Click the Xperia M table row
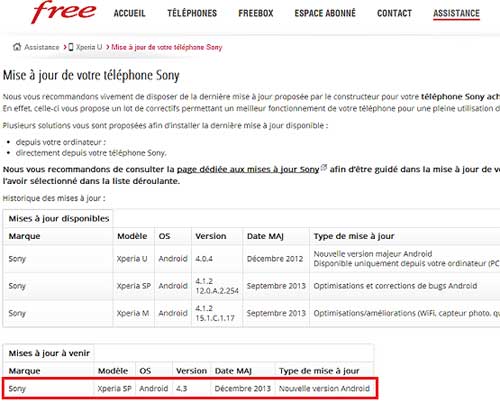500x403 pixels. (x=251, y=313)
